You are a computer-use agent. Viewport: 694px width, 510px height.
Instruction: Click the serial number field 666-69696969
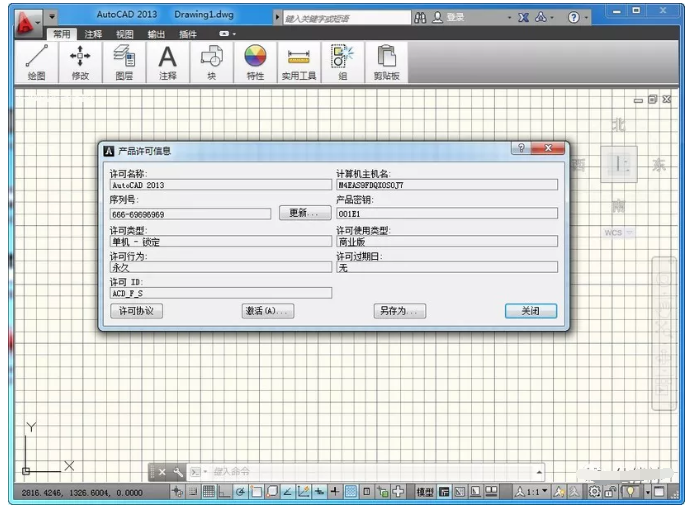[190, 214]
